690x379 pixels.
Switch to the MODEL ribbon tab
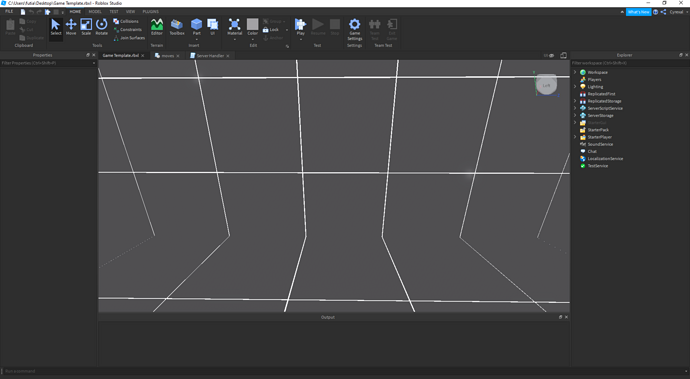pos(95,11)
